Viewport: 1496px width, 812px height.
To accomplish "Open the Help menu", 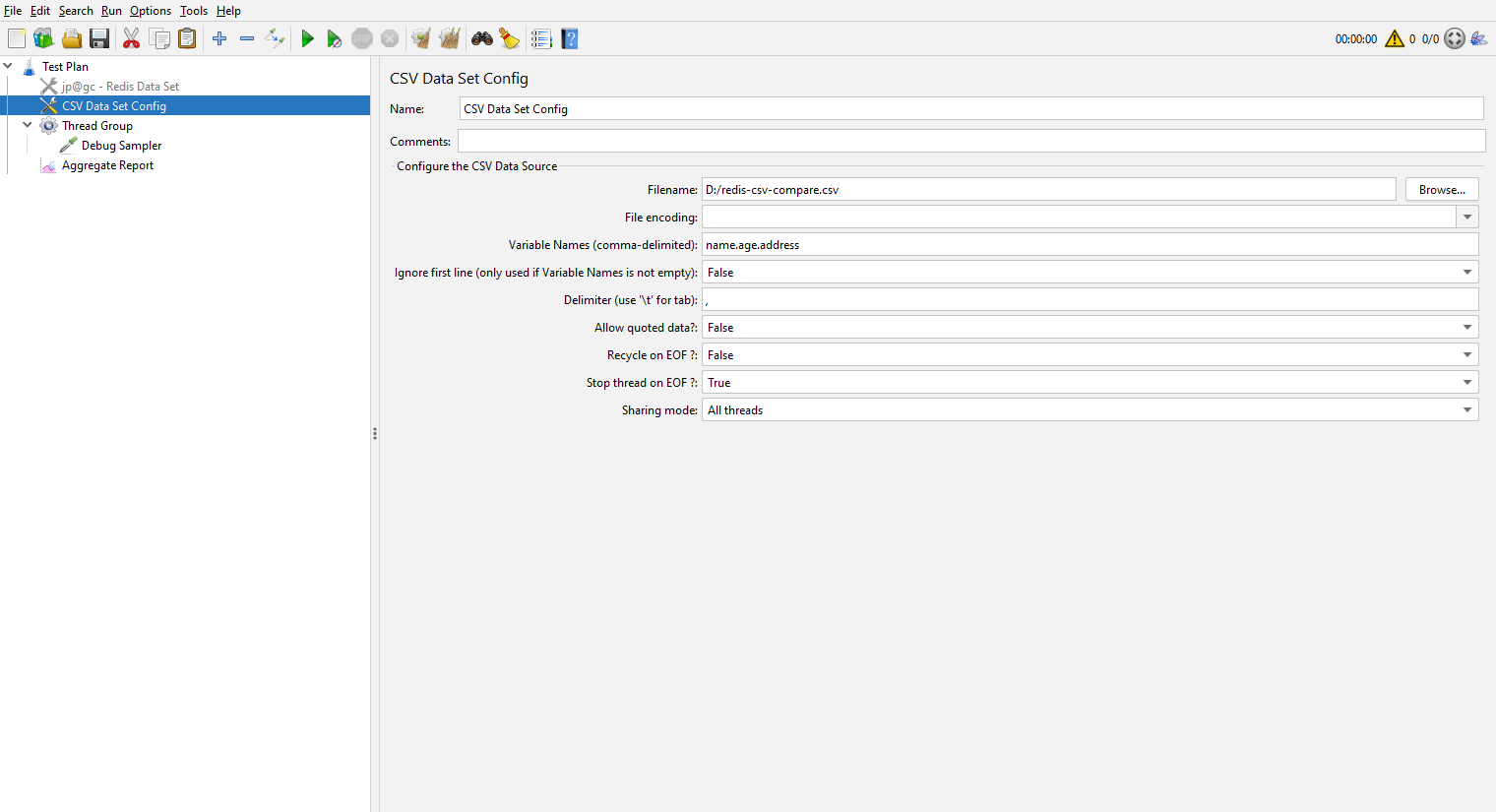I will pyautogui.click(x=228, y=11).
